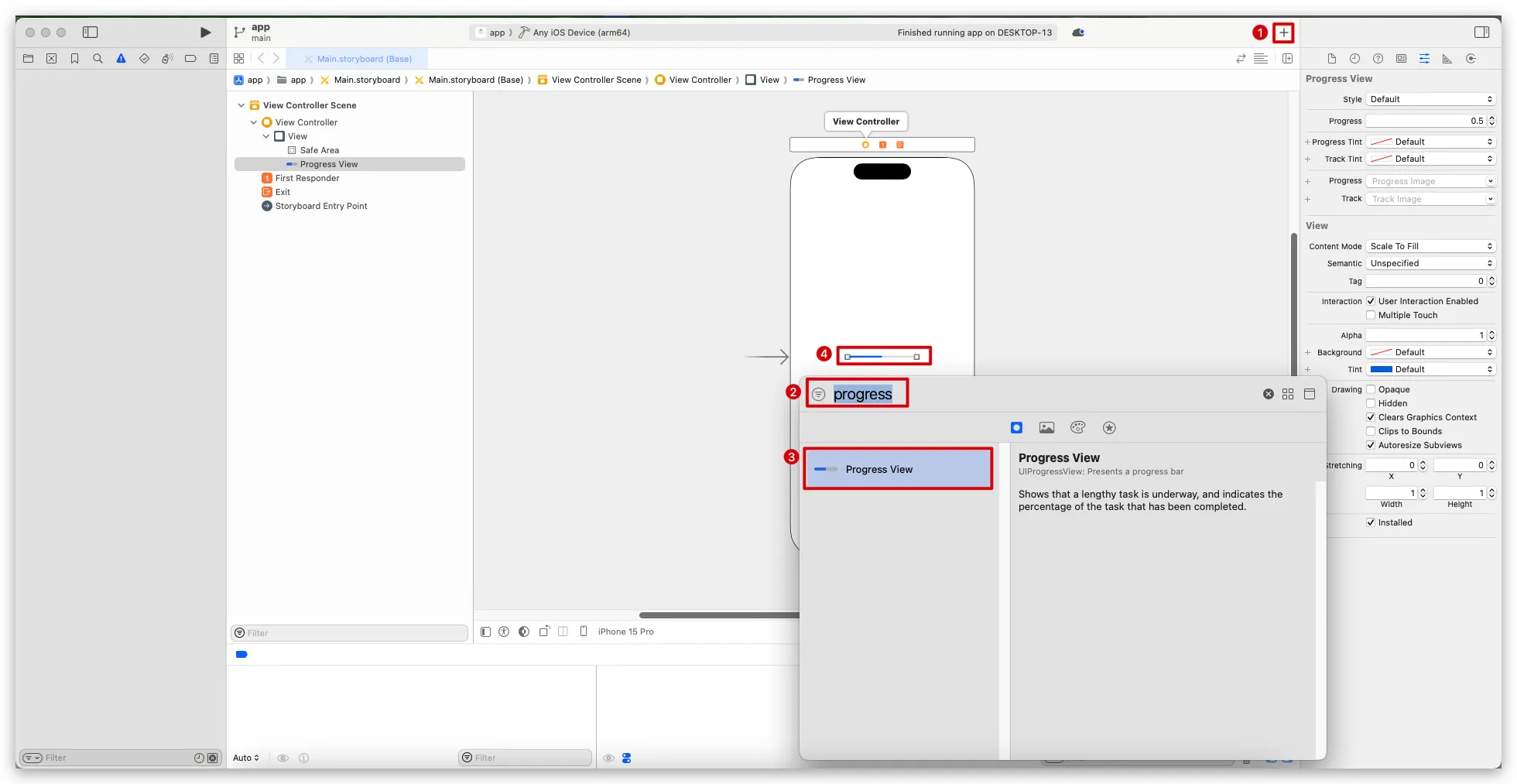Open the Size inspector ruler icon

[x=1447, y=59]
